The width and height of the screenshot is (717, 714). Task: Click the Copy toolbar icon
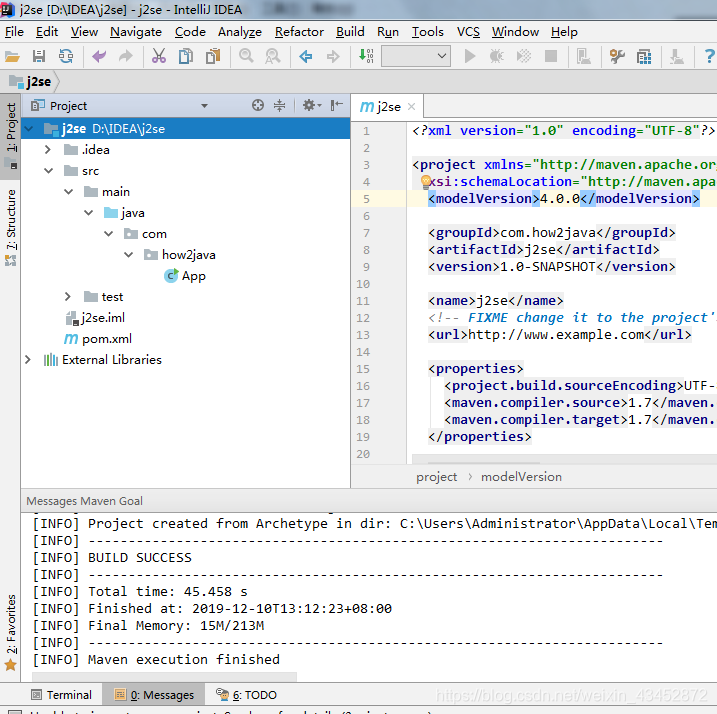pos(186,57)
